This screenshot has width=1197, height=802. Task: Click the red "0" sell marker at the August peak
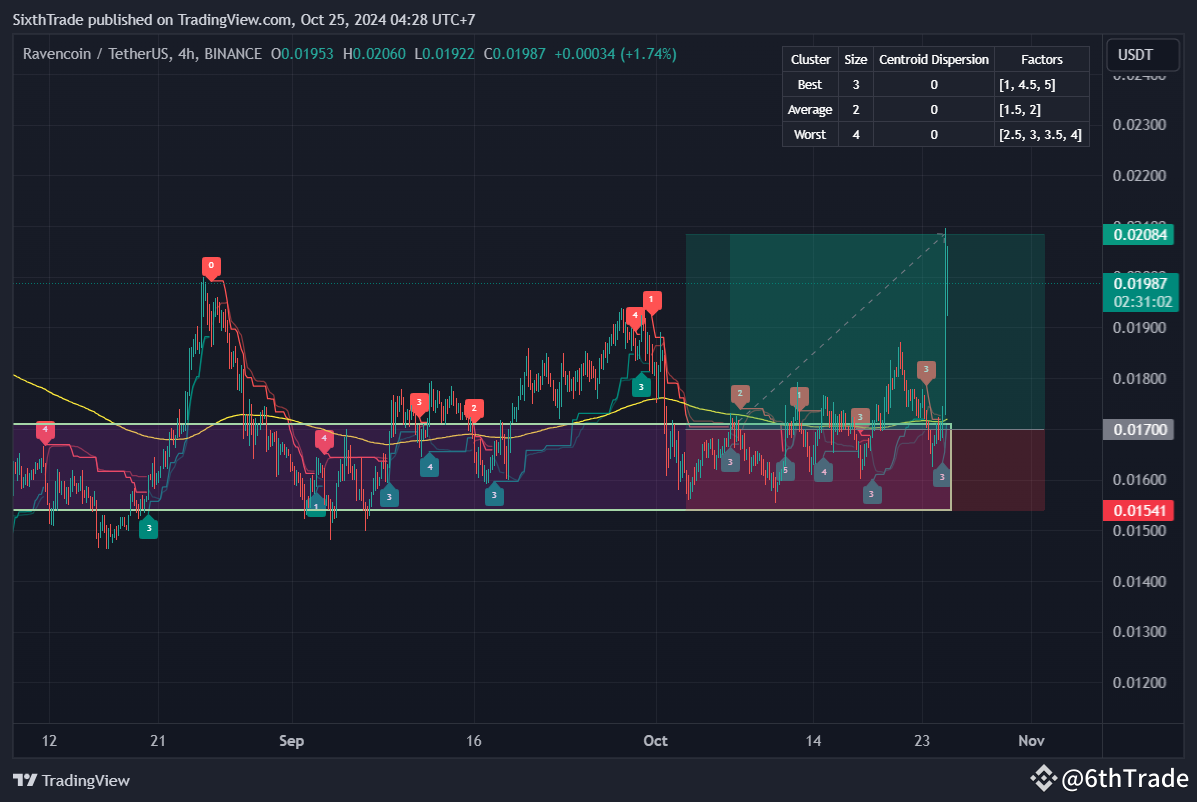[211, 267]
